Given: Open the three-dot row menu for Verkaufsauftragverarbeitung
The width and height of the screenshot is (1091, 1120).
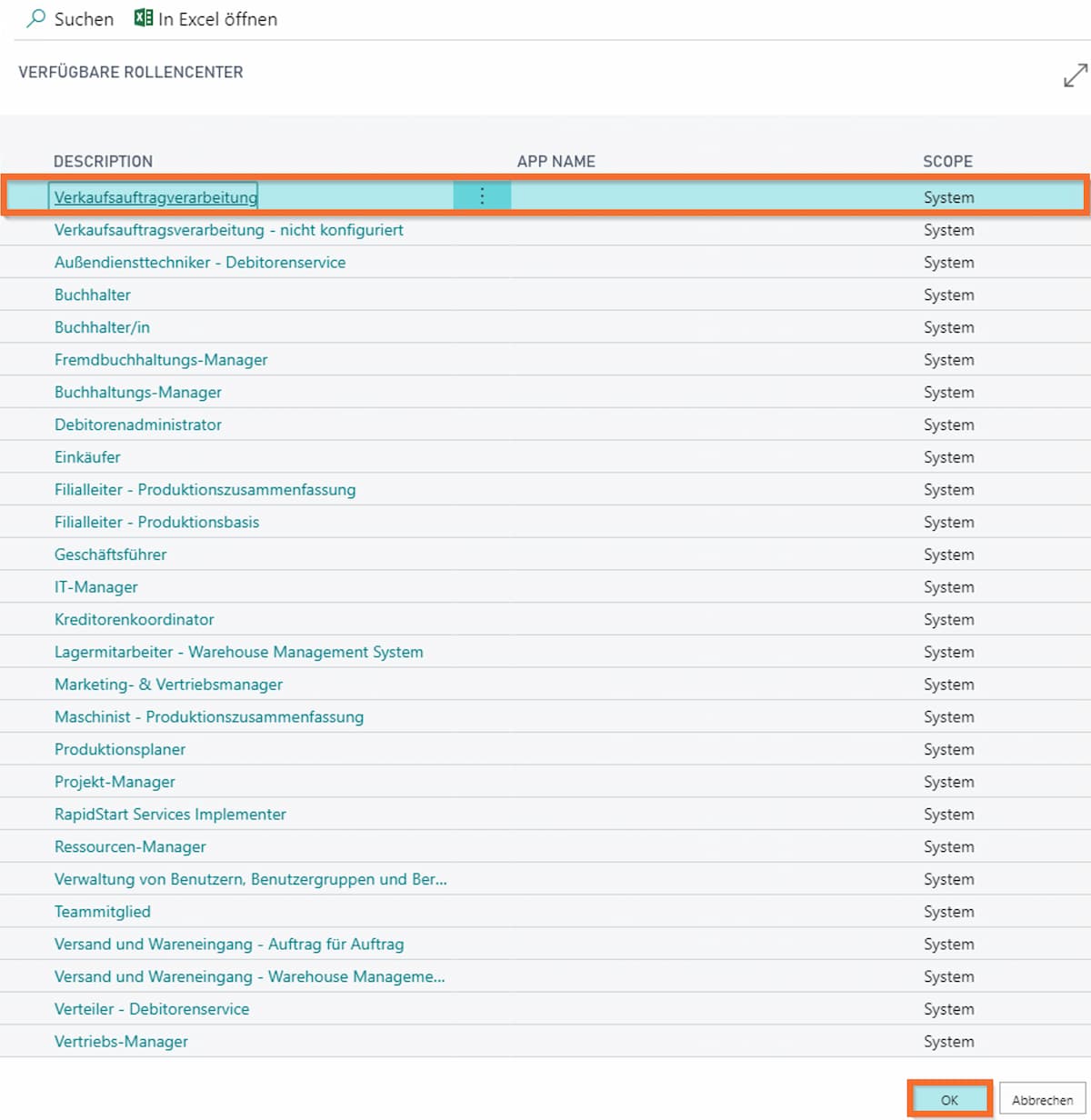Looking at the screenshot, I should coord(482,195).
